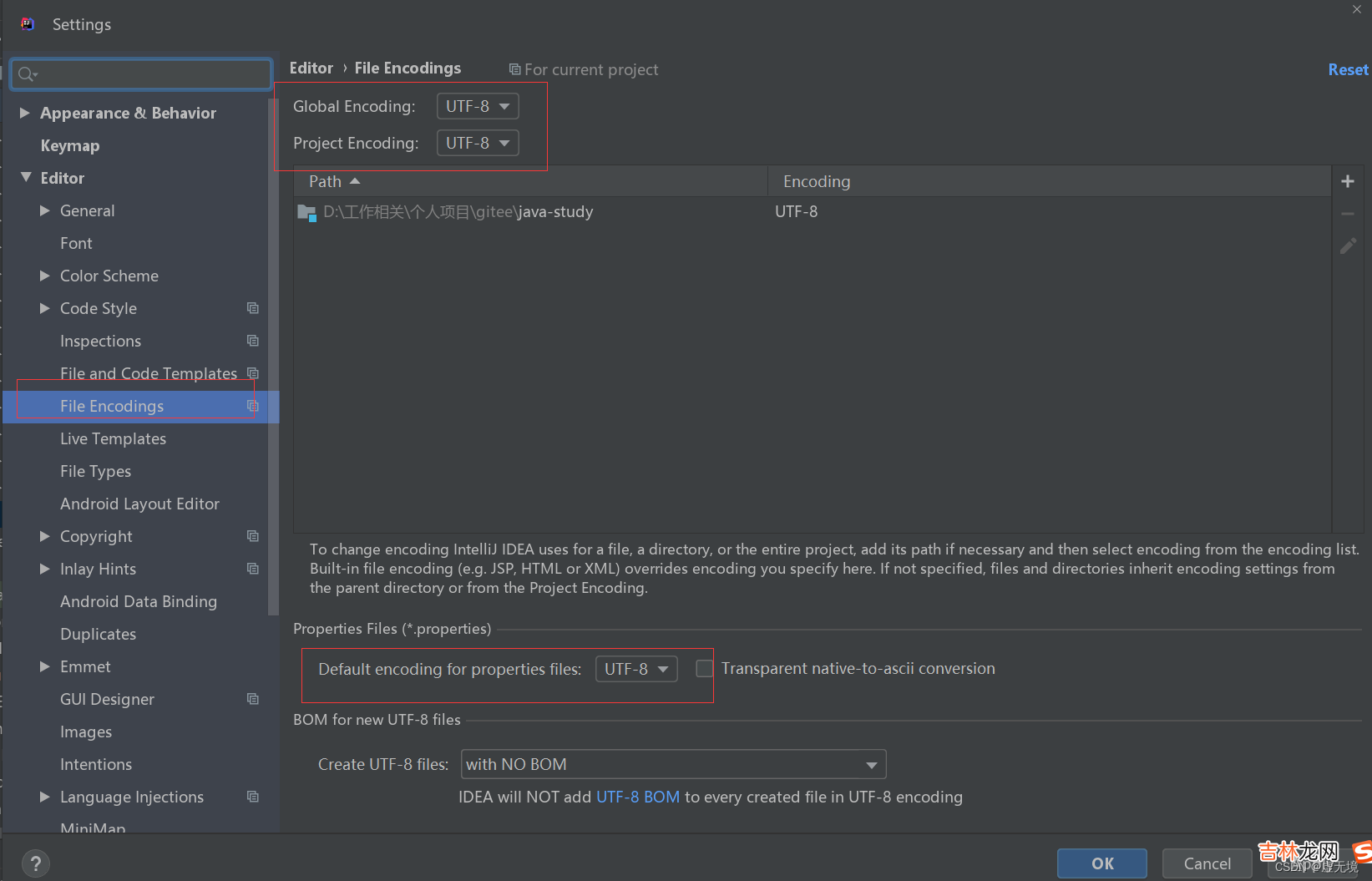Open Android Layout Editor settings
The image size is (1372, 881).
pyautogui.click(x=139, y=504)
